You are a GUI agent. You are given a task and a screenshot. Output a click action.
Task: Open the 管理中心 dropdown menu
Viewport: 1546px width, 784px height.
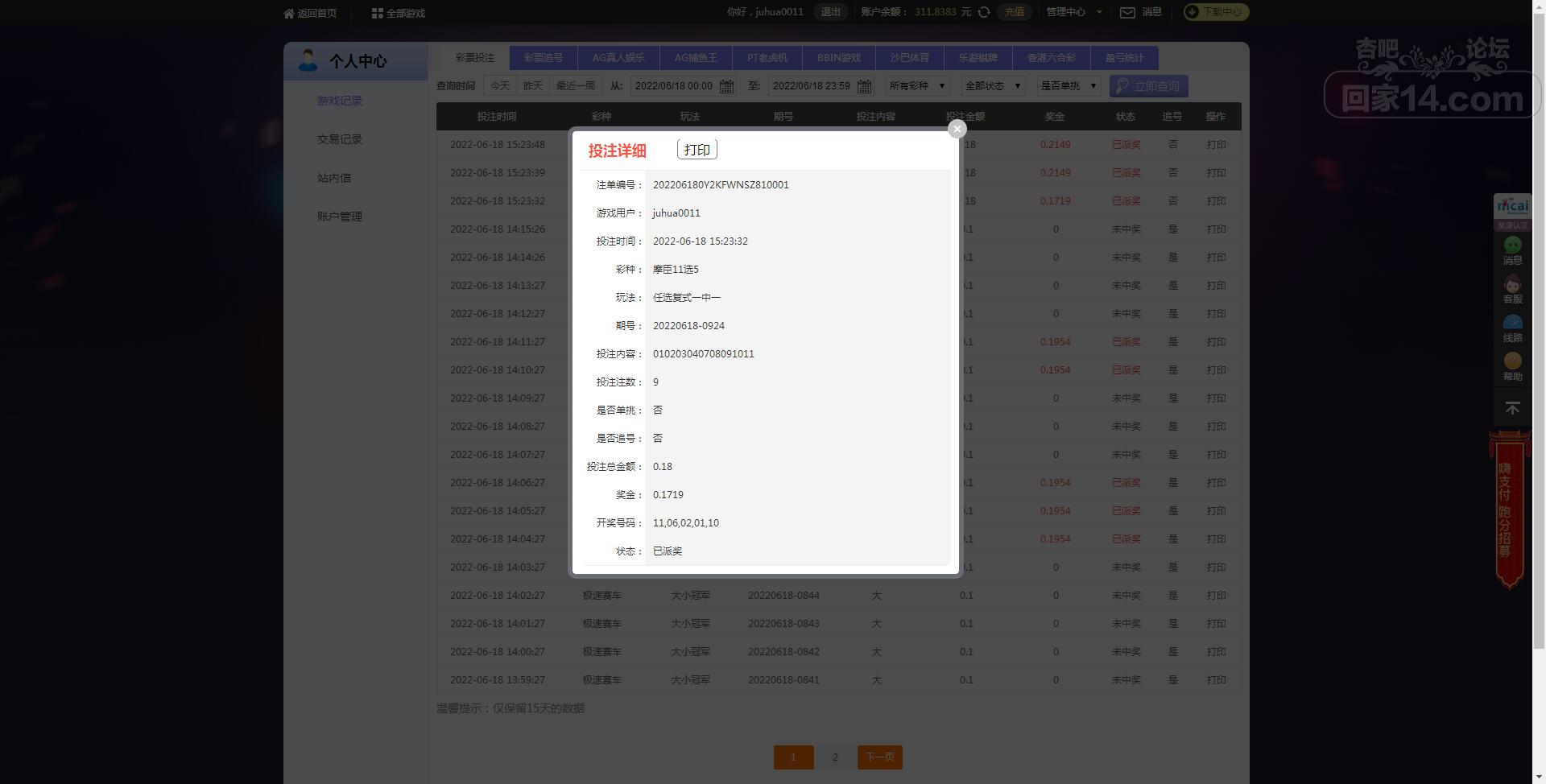click(x=1074, y=12)
